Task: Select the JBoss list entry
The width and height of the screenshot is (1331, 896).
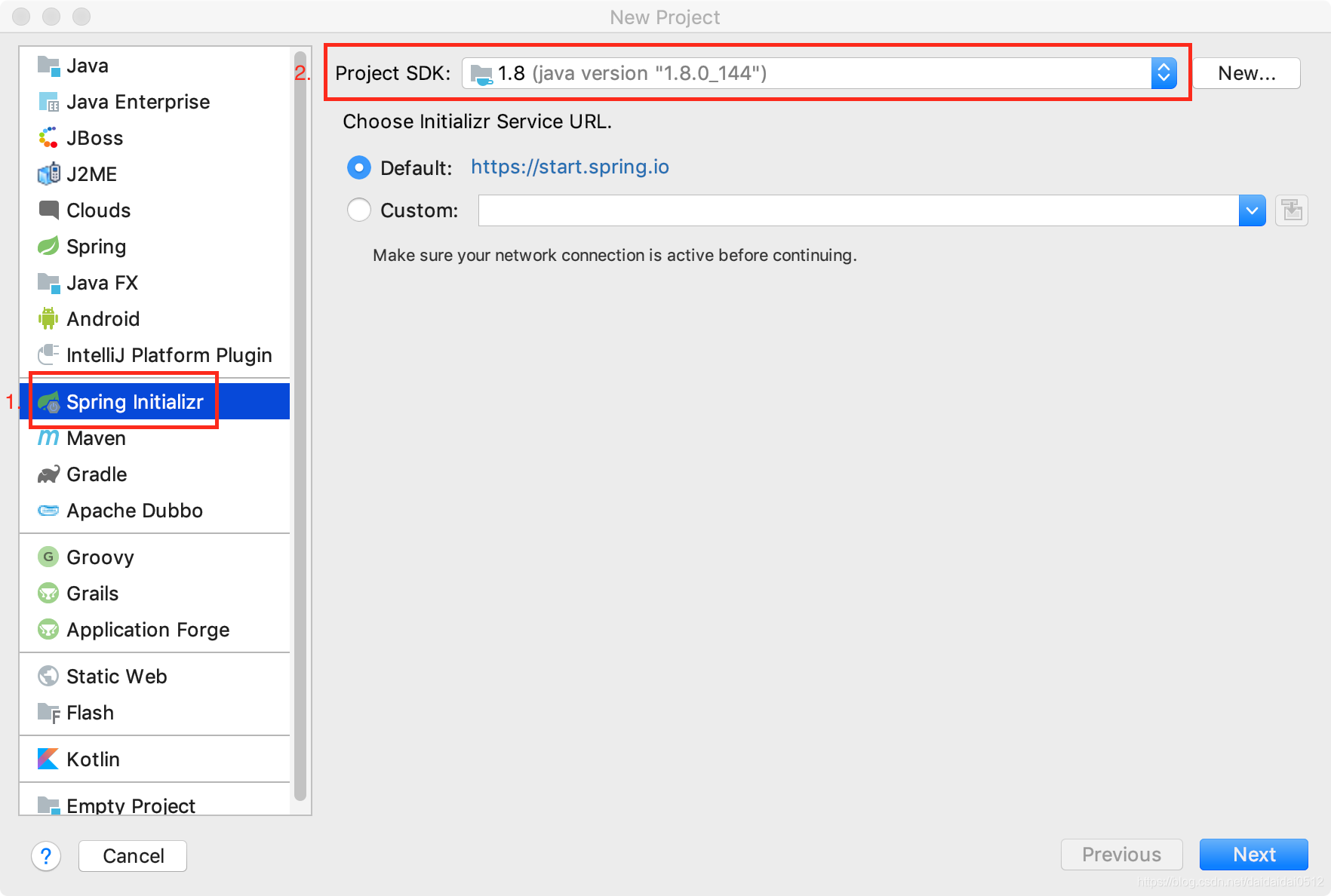Action: (x=155, y=138)
